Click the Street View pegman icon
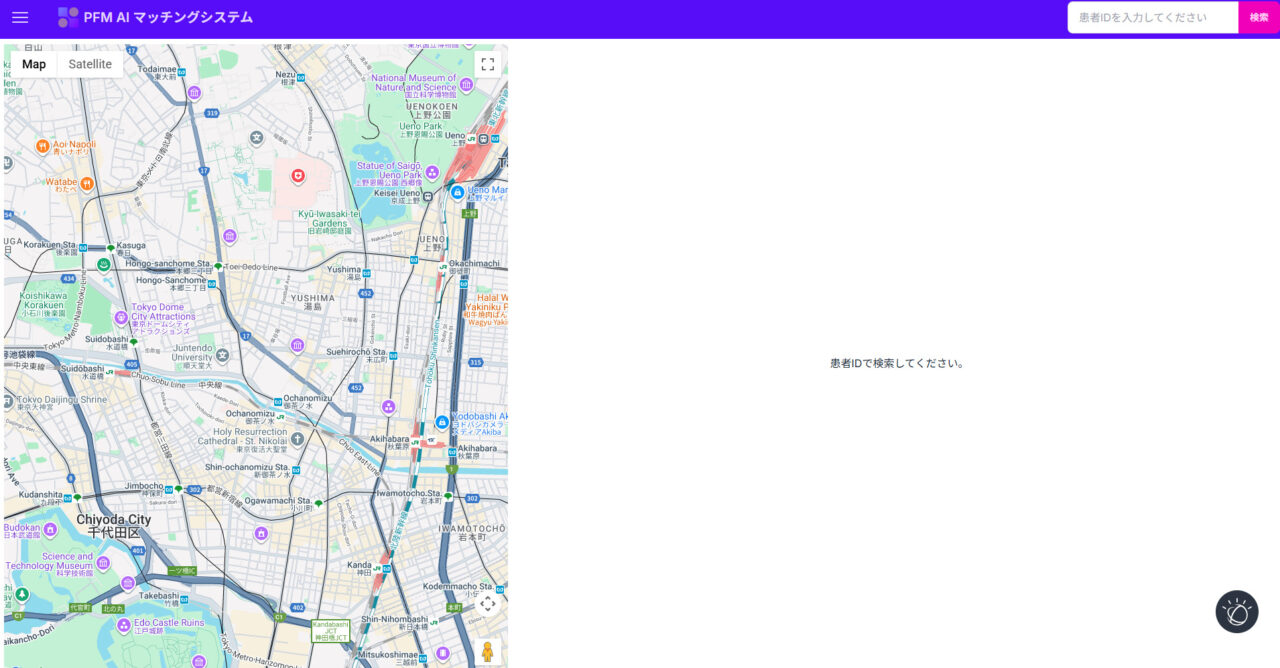This screenshot has width=1280, height=668. pos(487,651)
